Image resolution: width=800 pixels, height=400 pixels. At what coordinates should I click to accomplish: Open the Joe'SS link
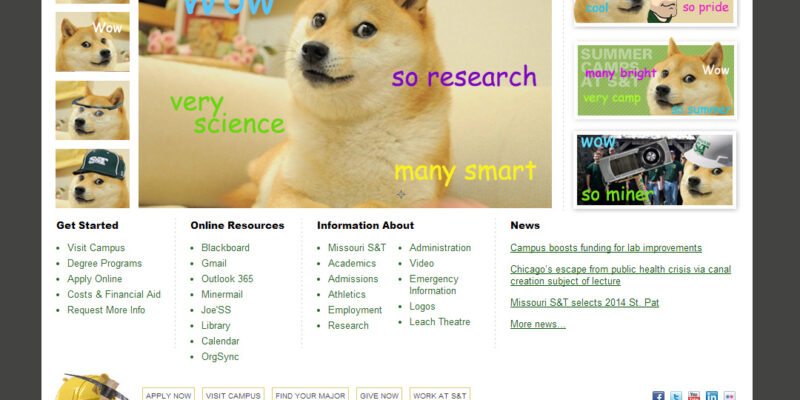[x=216, y=310]
